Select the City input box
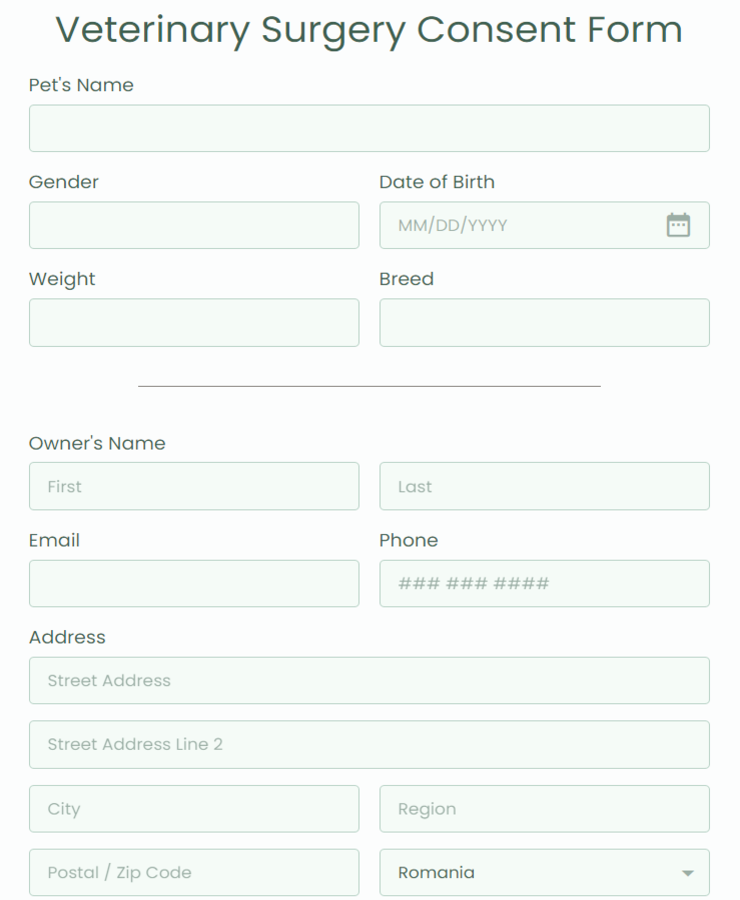Viewport: 740px width, 900px height. pyautogui.click(x=194, y=809)
